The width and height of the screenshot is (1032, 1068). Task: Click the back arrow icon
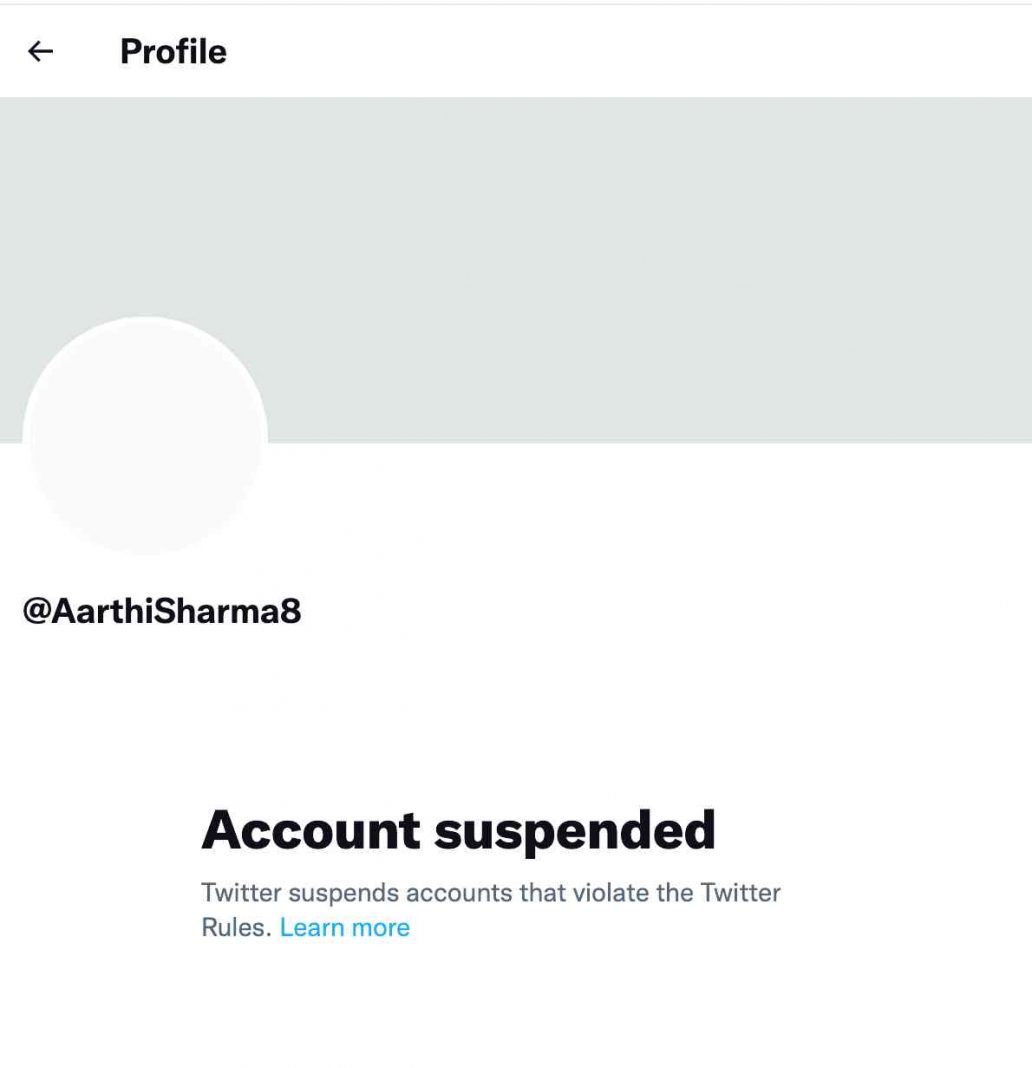point(40,52)
